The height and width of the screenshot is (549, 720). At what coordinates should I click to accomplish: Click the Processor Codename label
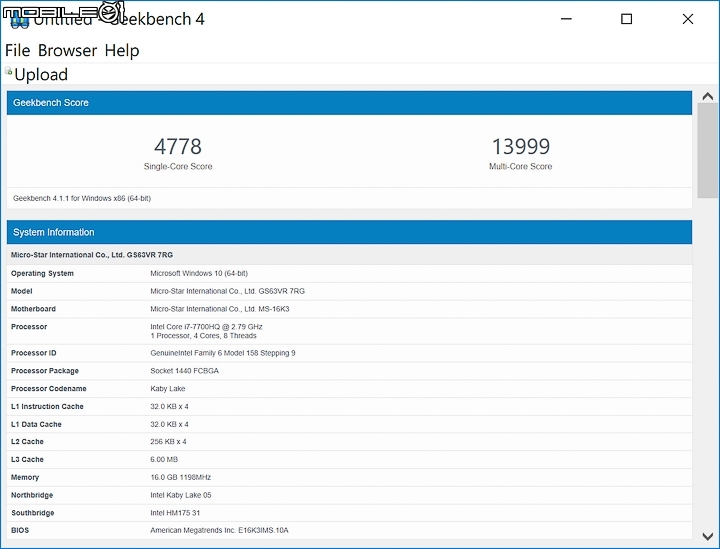tap(49, 388)
